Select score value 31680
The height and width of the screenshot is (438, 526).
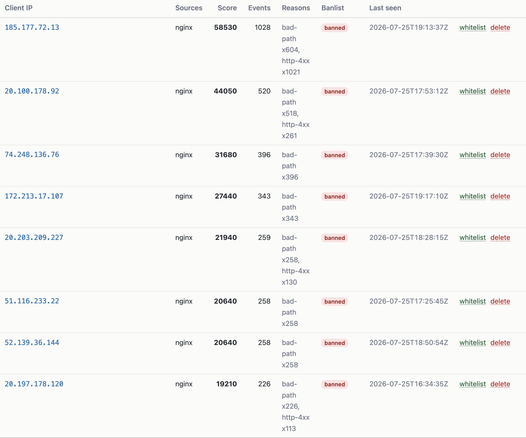coord(226,155)
